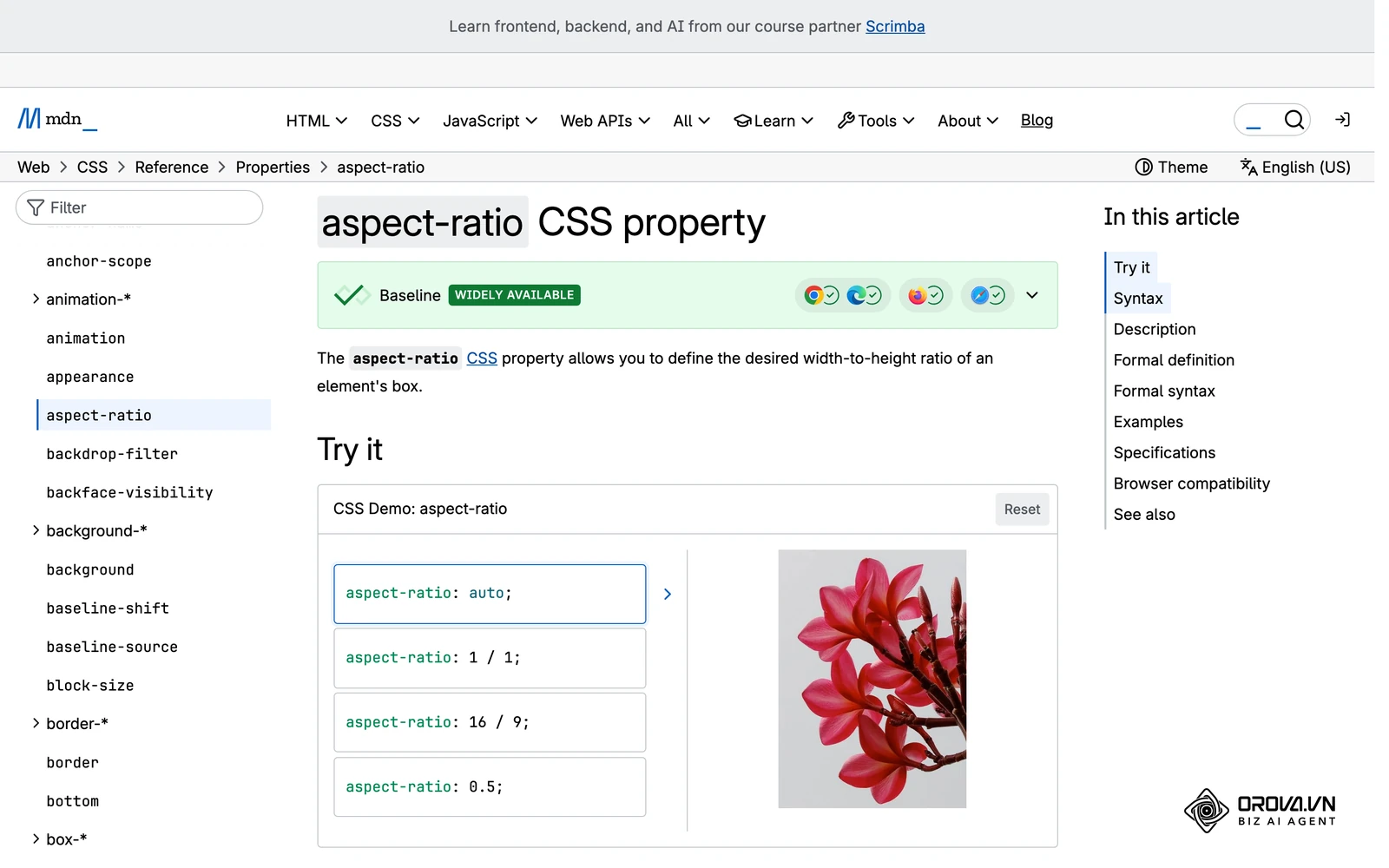Viewport: 1389px width, 868px height.
Task: Change language from English (US)
Action: [1295, 167]
